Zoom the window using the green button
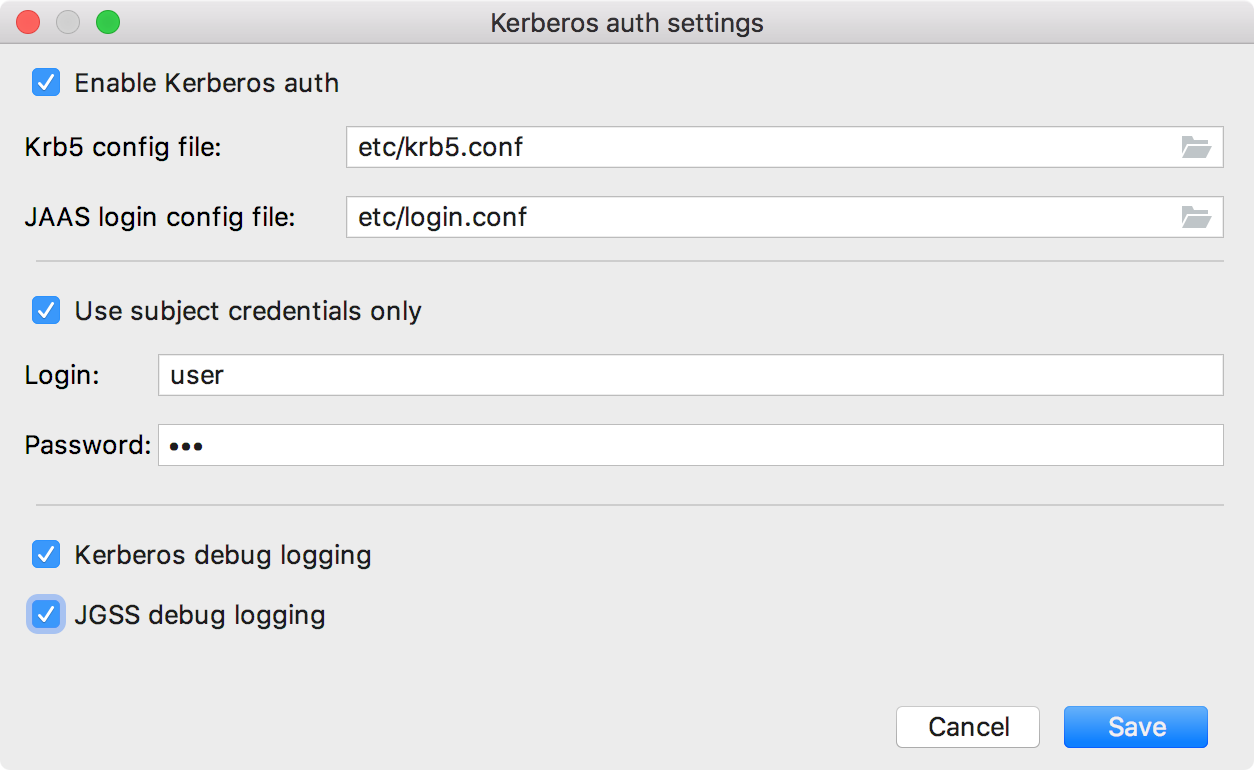Screen dimensions: 1254x770 pos(107,22)
